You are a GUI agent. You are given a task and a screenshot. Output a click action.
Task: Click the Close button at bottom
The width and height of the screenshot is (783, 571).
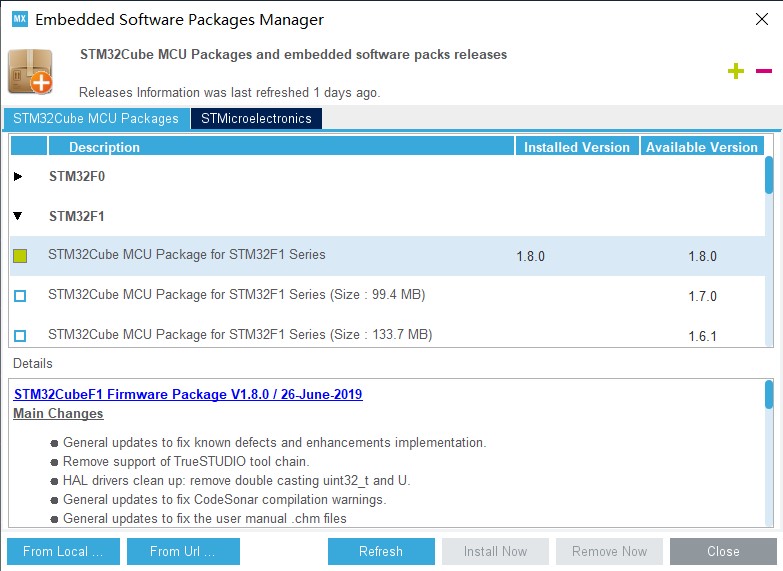pyautogui.click(x=723, y=551)
